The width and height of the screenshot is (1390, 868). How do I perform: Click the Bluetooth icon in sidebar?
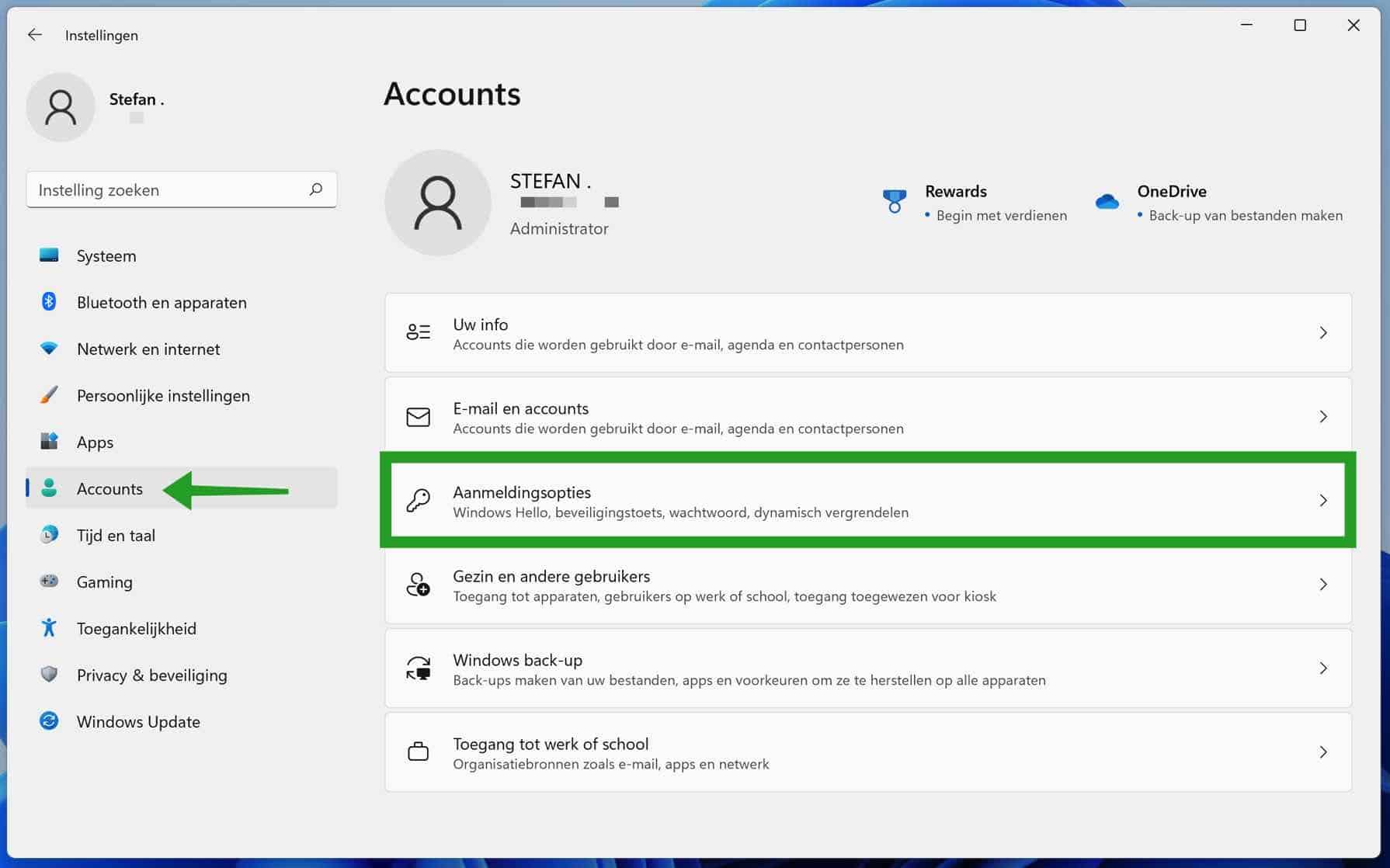tap(49, 302)
